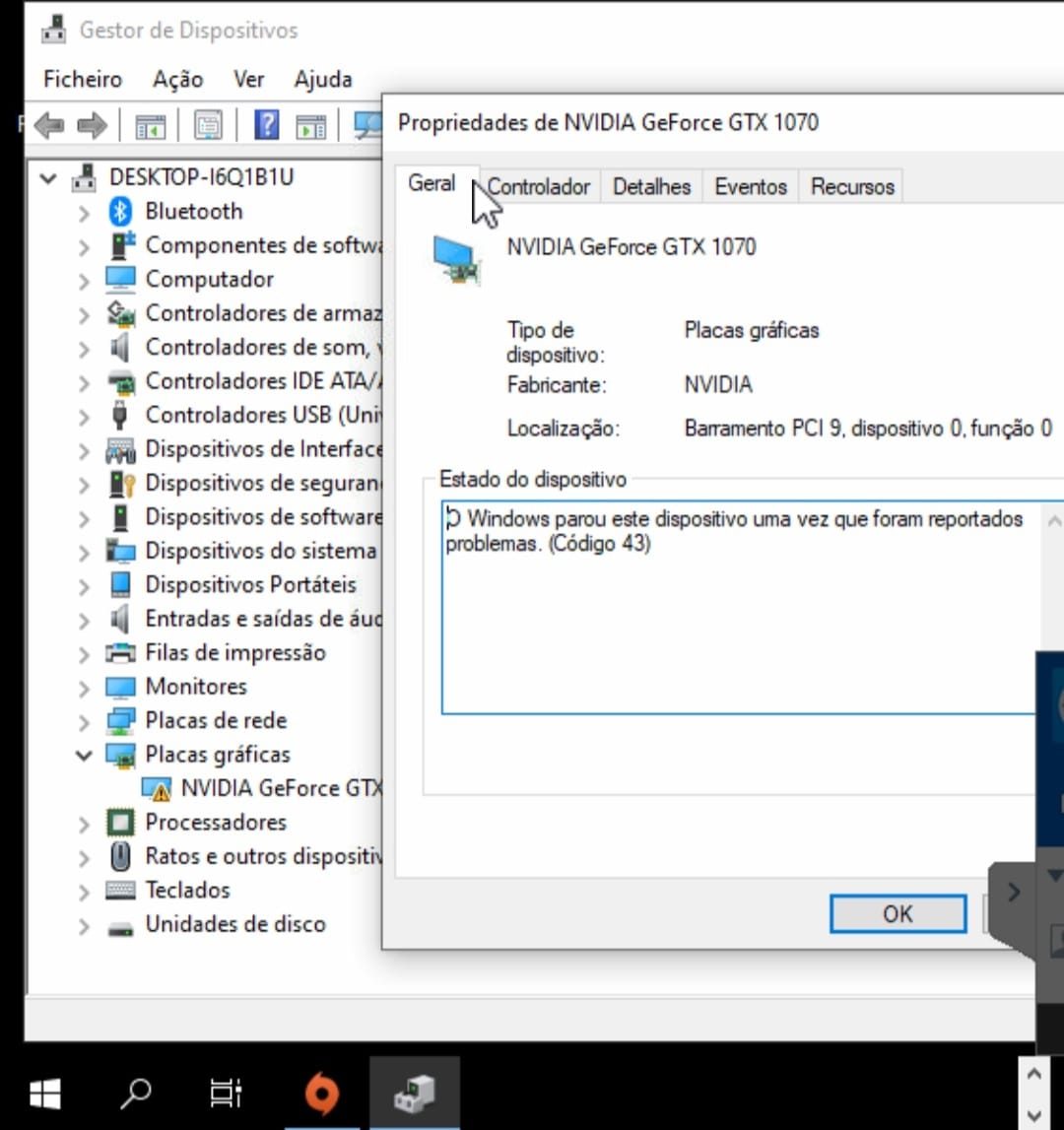Select Dispositivos de software row
The height and width of the screenshot is (1130, 1064).
pyautogui.click(x=244, y=516)
